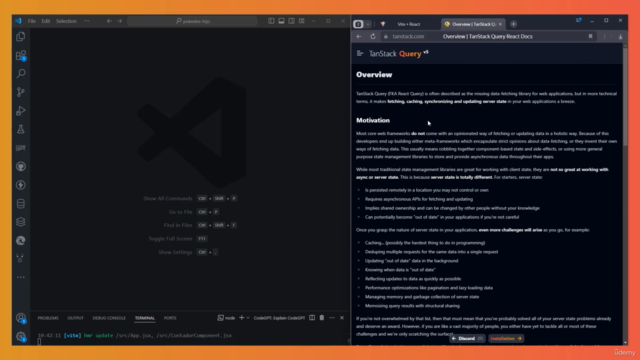The image size is (640, 360).
Task: Open the Run and Debug view
Action: [x=20, y=111]
